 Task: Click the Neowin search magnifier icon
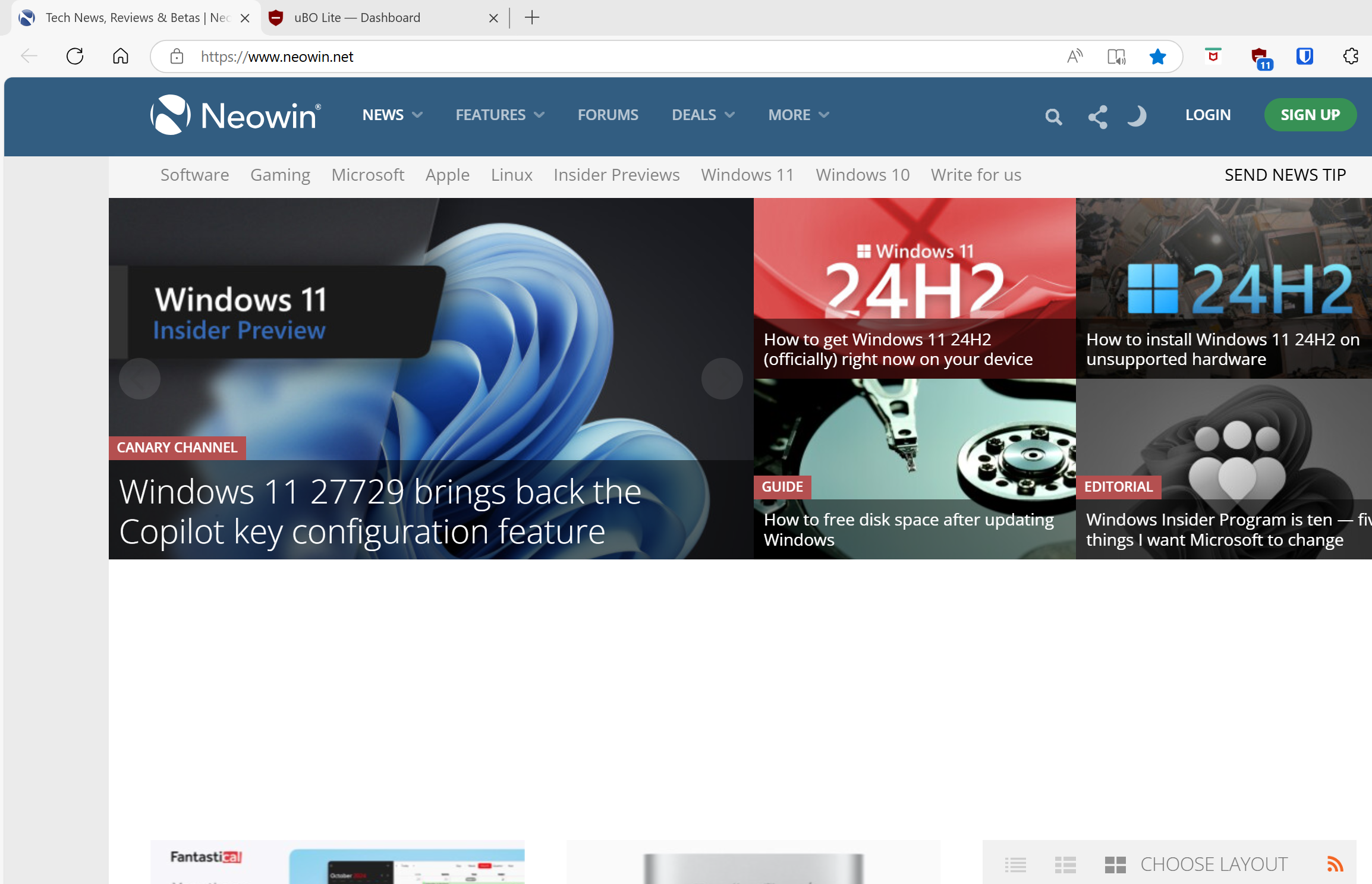pos(1053,117)
